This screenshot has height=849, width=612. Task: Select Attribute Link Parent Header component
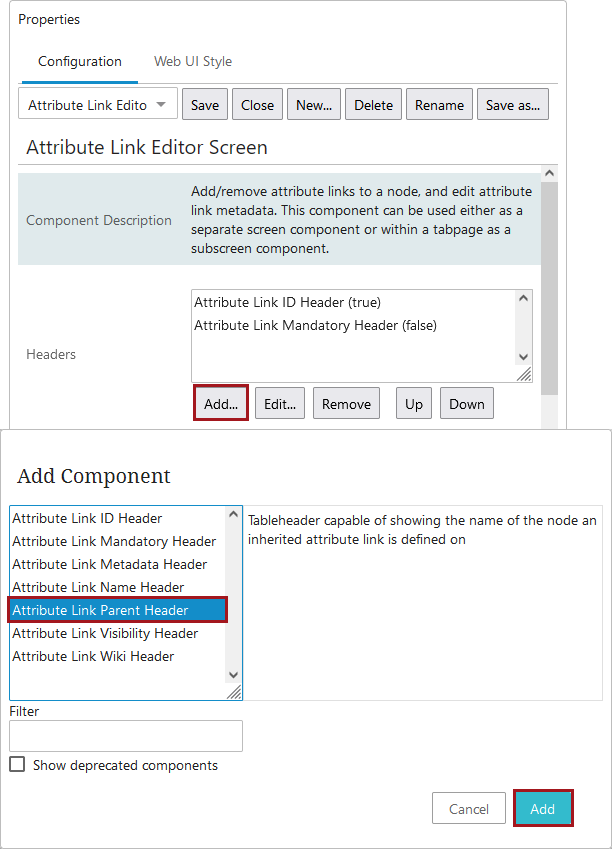pos(118,610)
